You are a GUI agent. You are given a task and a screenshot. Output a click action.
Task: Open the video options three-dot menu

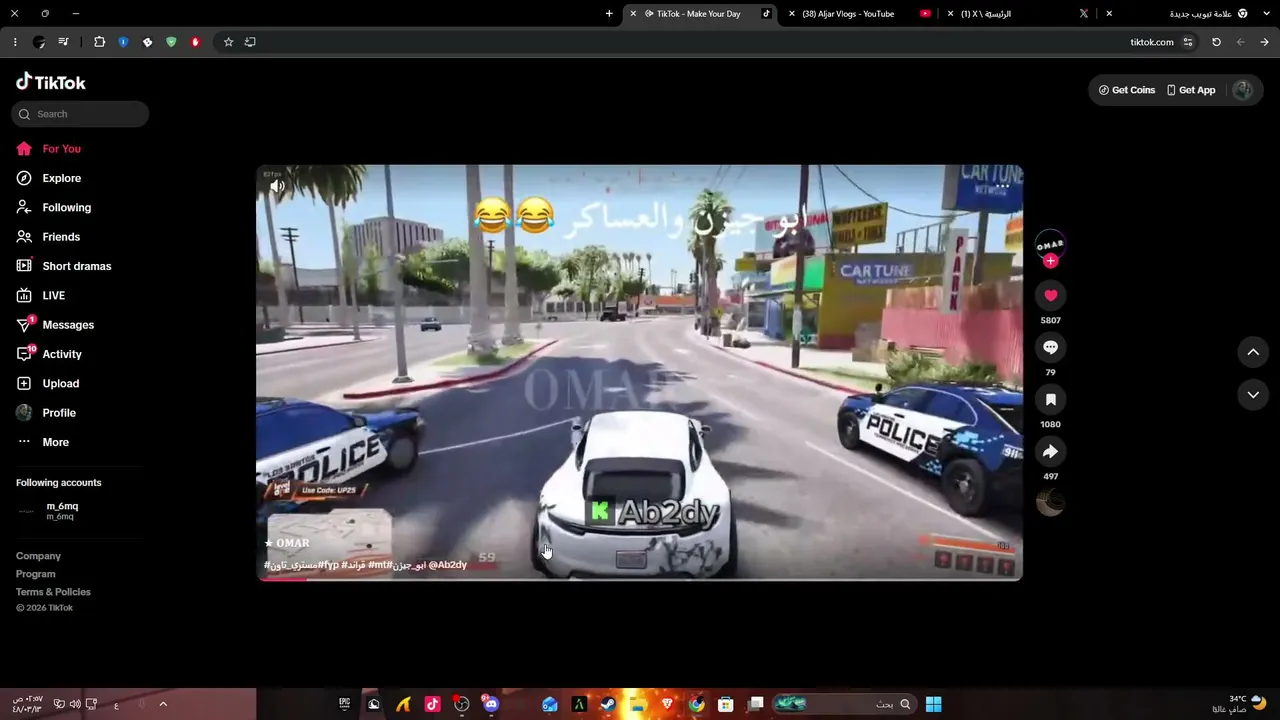coord(1002,186)
